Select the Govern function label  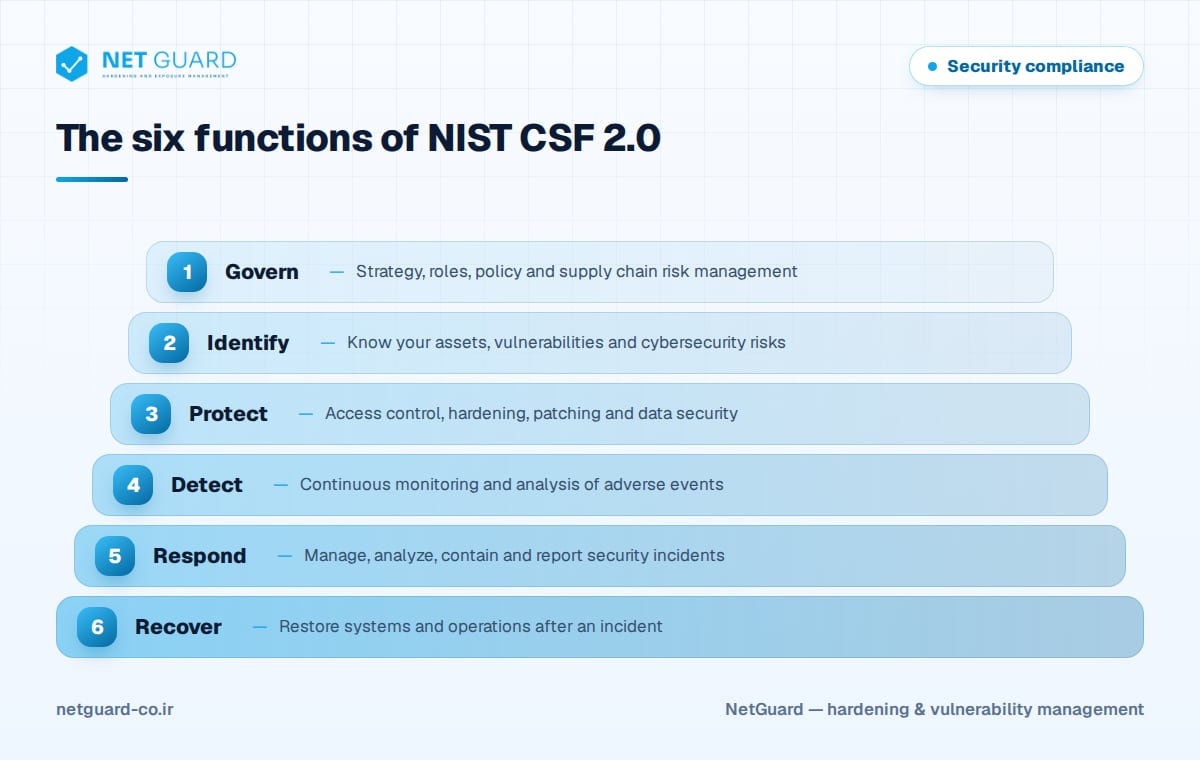(262, 272)
